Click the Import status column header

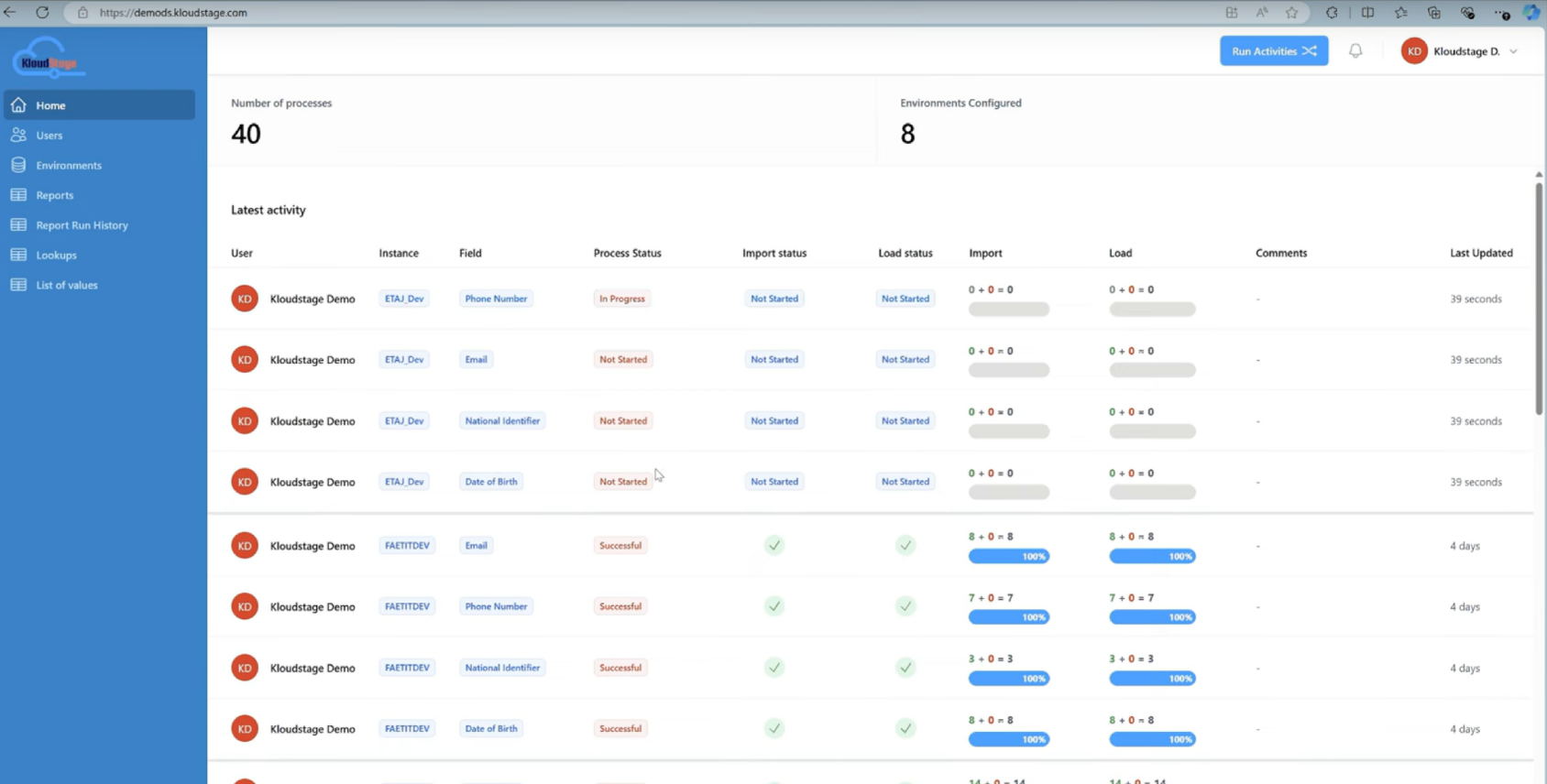click(774, 253)
